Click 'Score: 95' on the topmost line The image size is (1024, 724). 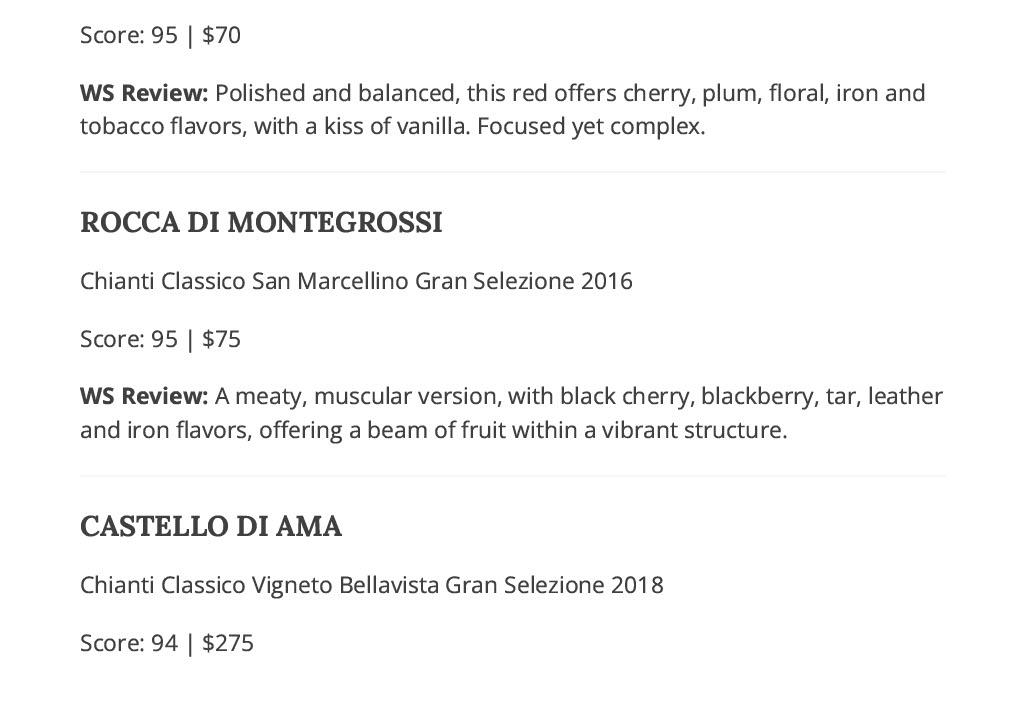click(129, 35)
